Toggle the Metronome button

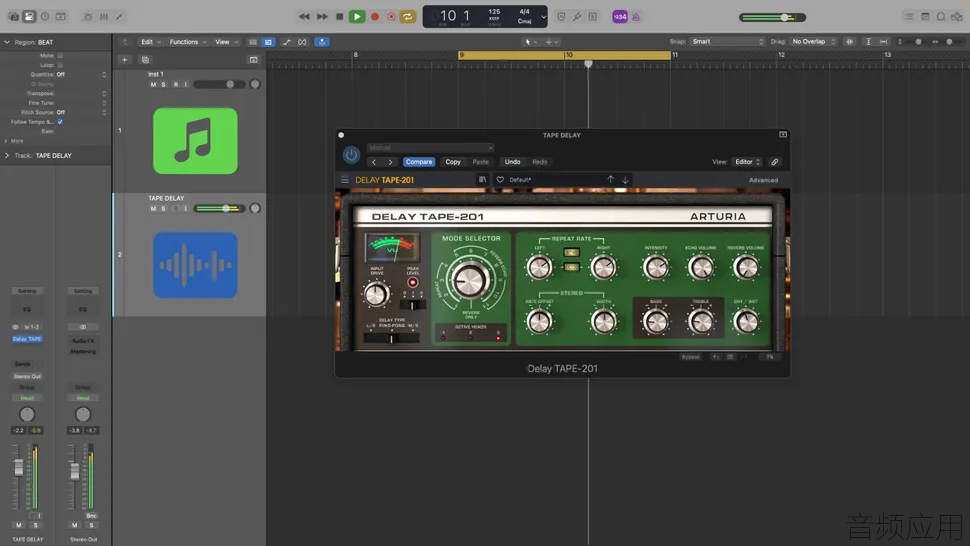(x=636, y=17)
